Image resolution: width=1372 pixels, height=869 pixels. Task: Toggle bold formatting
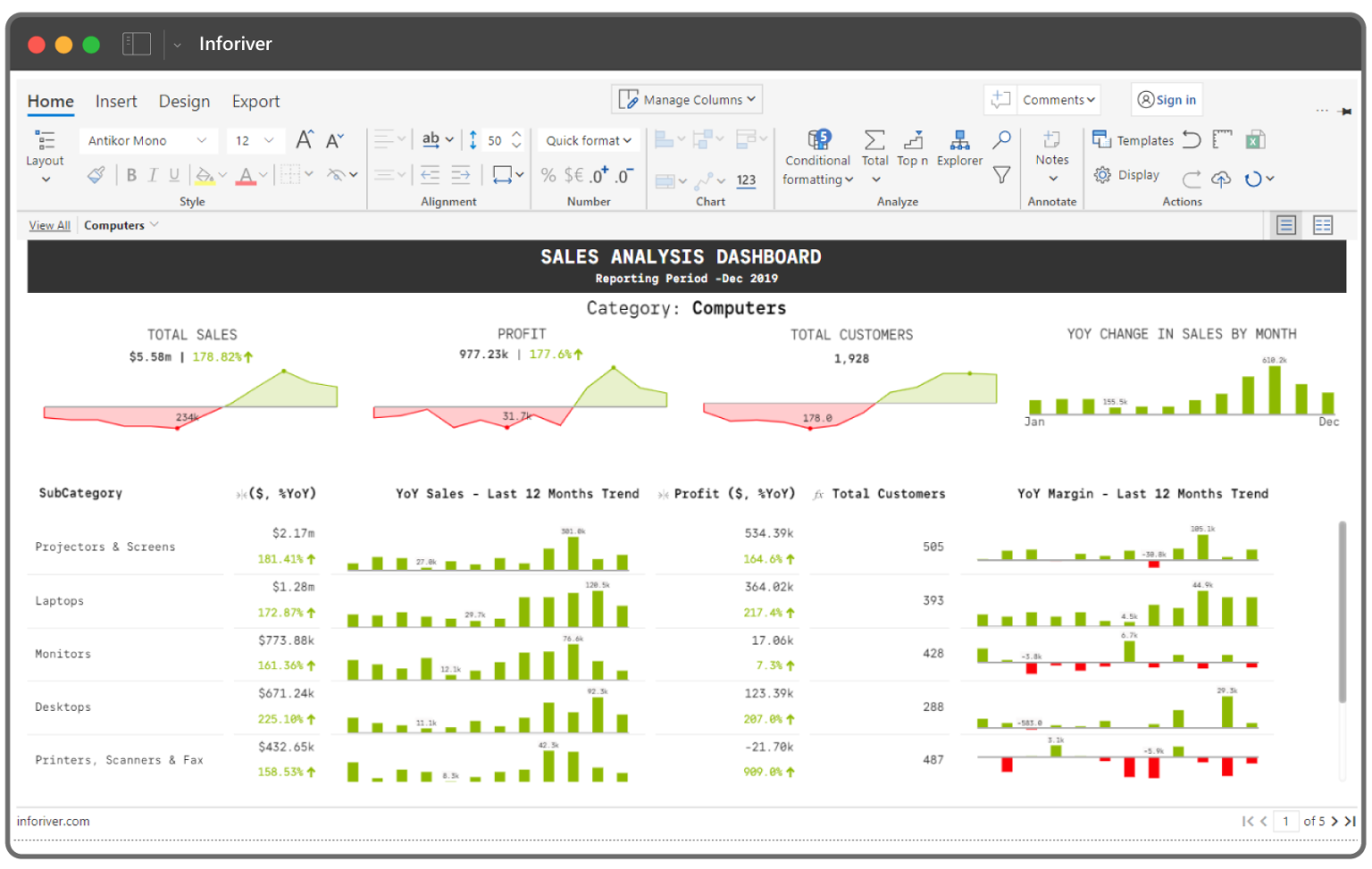131,175
